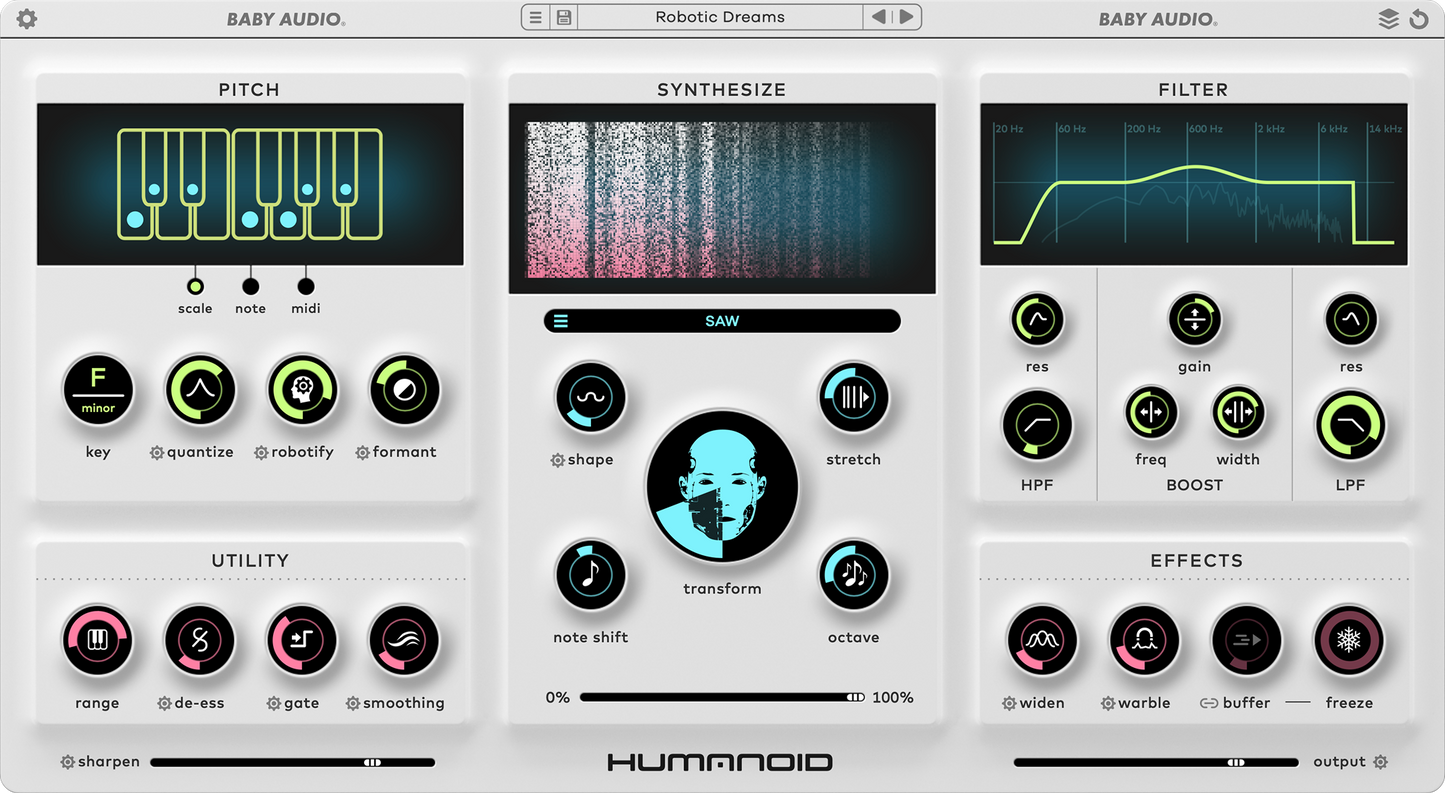Open the waveform menu via its hamburger icon
1445x793 pixels.
(561, 320)
